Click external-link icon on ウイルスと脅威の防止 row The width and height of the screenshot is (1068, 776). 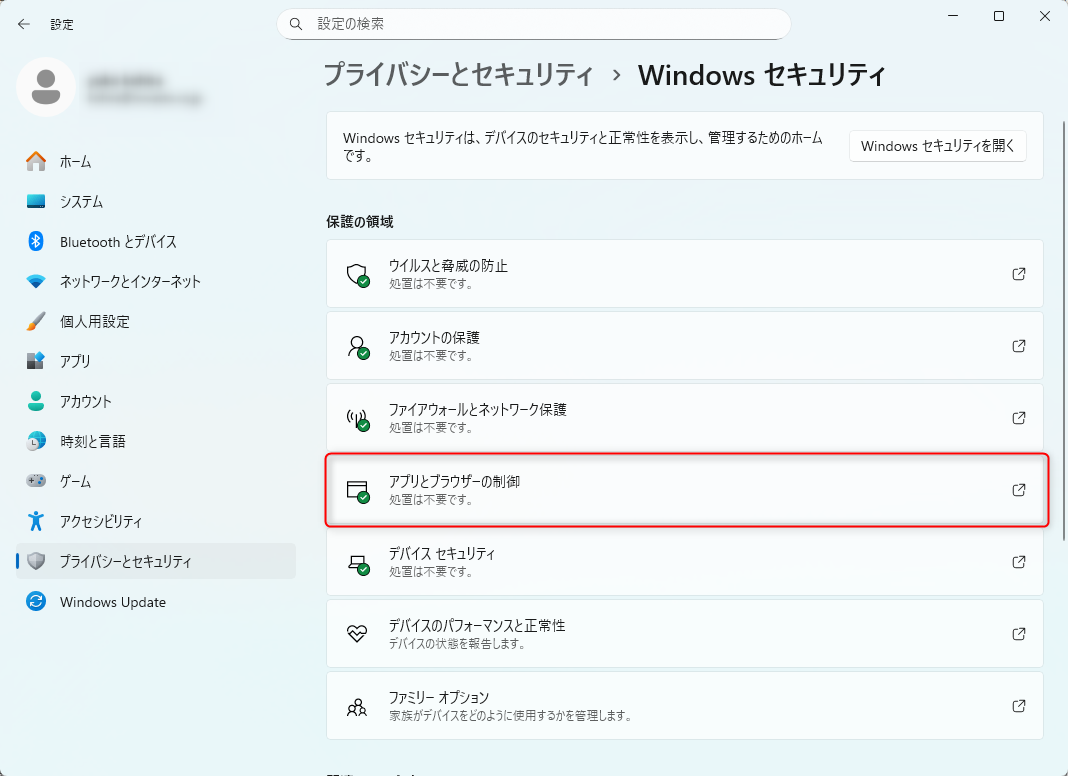click(1018, 274)
